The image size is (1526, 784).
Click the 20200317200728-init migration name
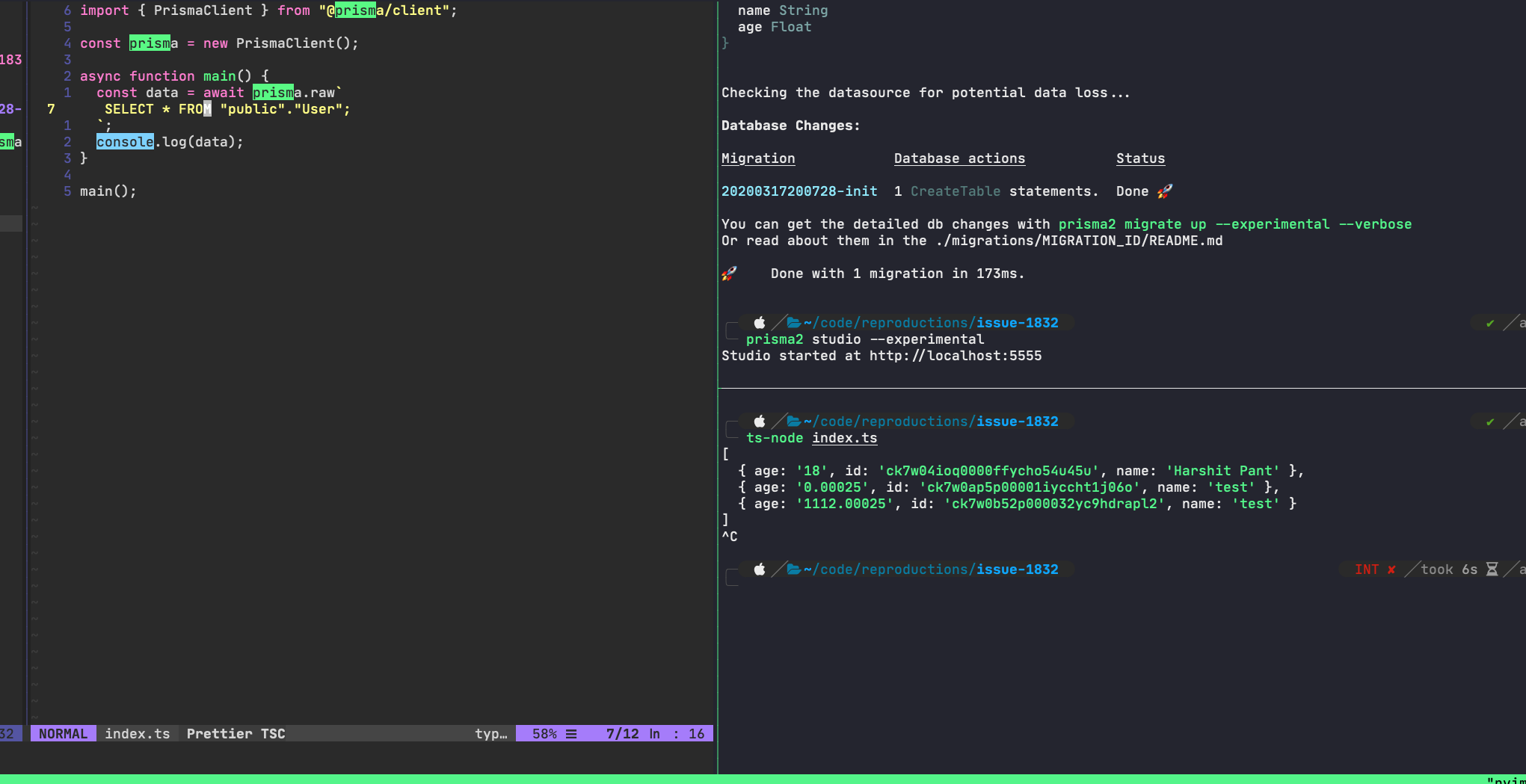[x=799, y=191]
